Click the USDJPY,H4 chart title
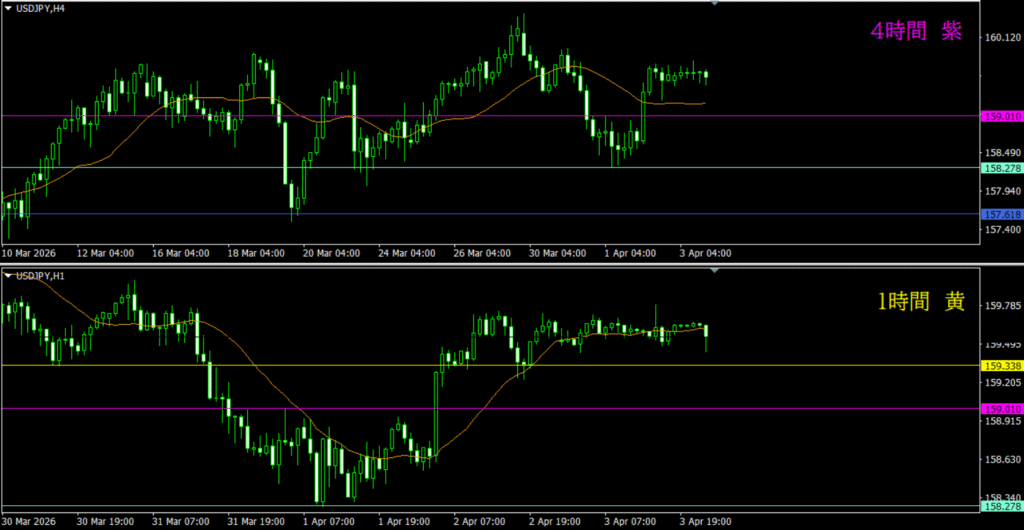The height and width of the screenshot is (530, 1024). click(x=41, y=8)
